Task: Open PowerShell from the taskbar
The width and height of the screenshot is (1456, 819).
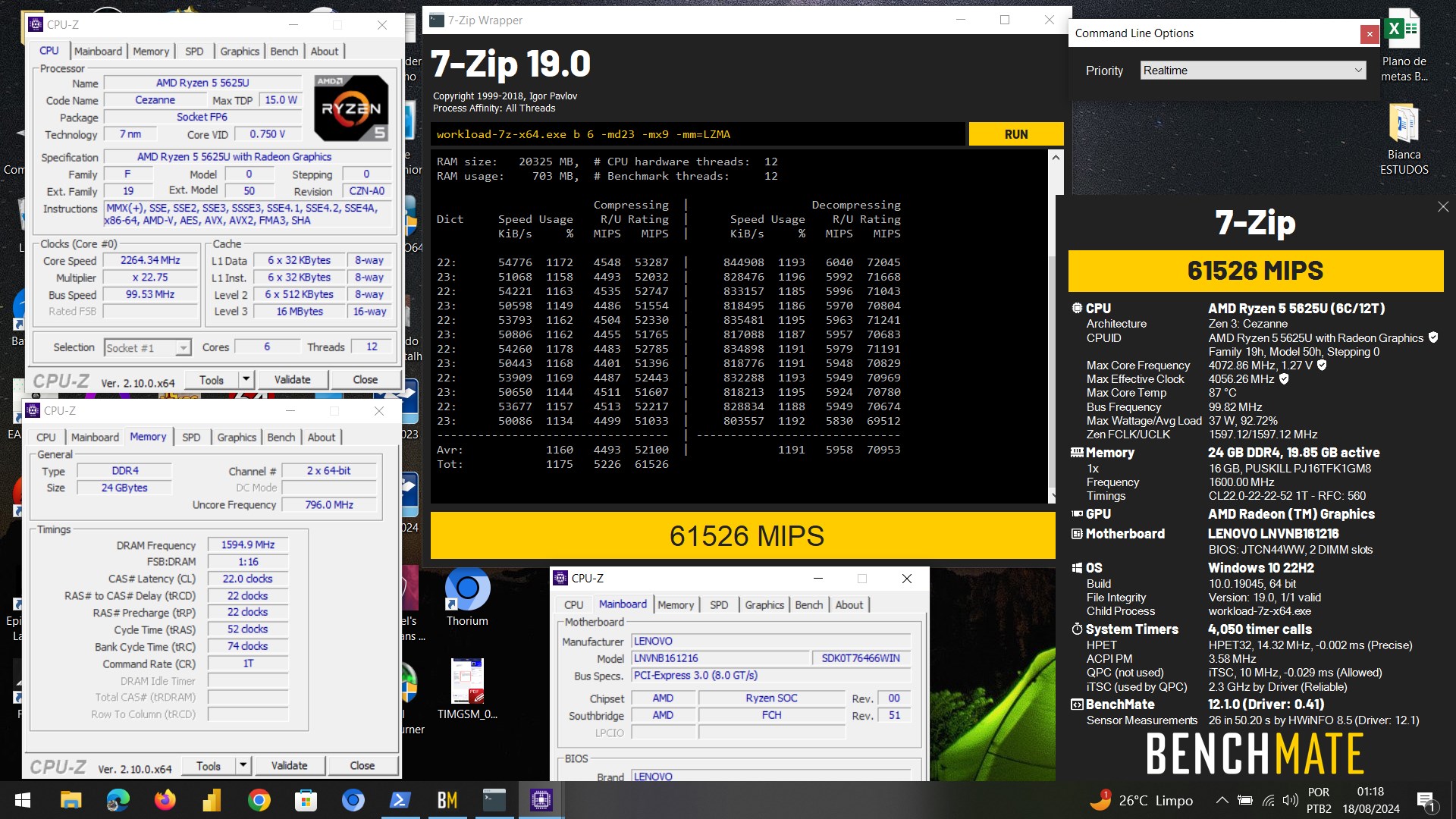Action: click(x=400, y=800)
